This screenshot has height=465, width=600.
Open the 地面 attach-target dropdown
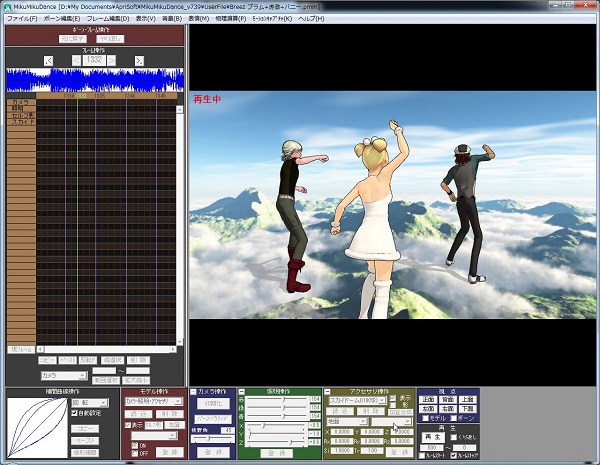[347, 421]
